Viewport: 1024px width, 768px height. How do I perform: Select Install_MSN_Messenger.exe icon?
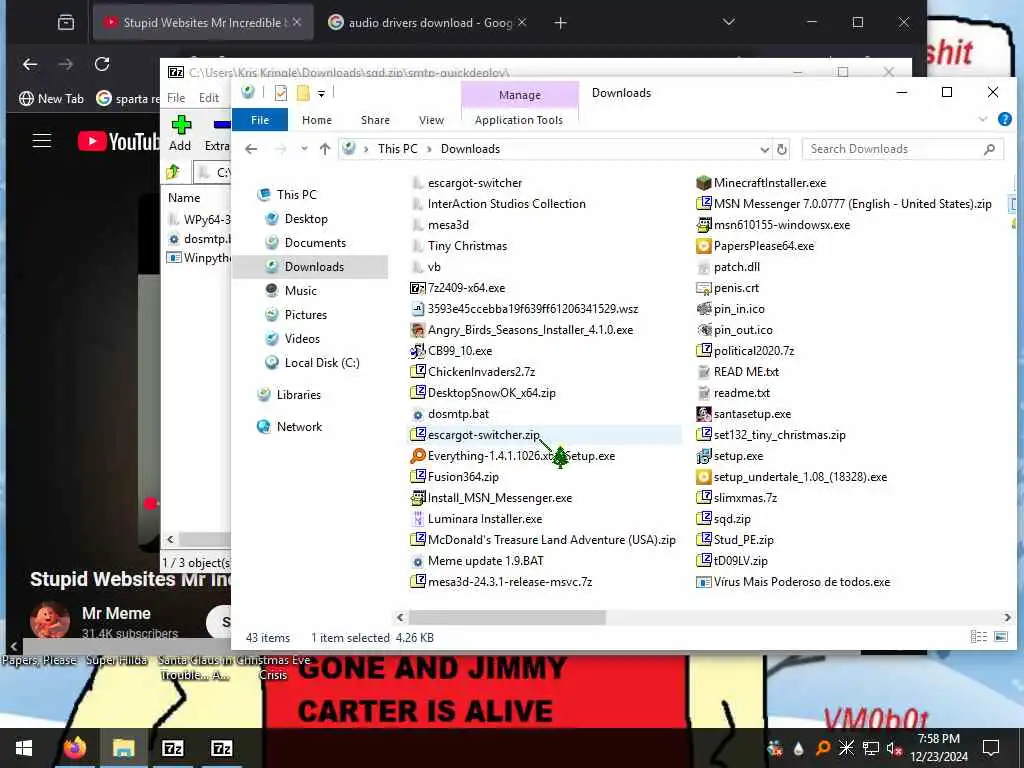pos(417,498)
